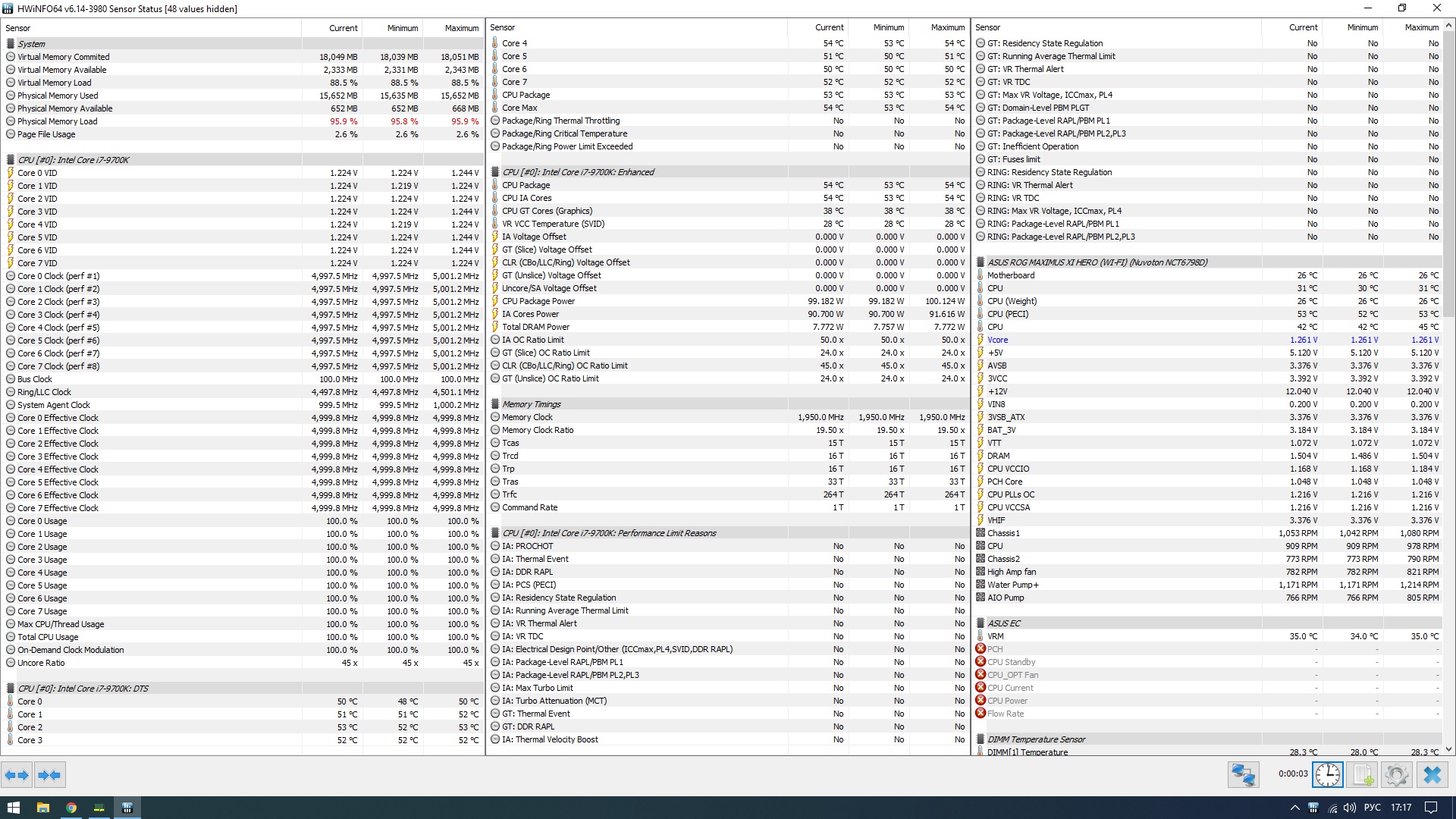This screenshot has width=1456, height=819.
Task: Close sensor window with the blue X
Action: coord(1432,775)
